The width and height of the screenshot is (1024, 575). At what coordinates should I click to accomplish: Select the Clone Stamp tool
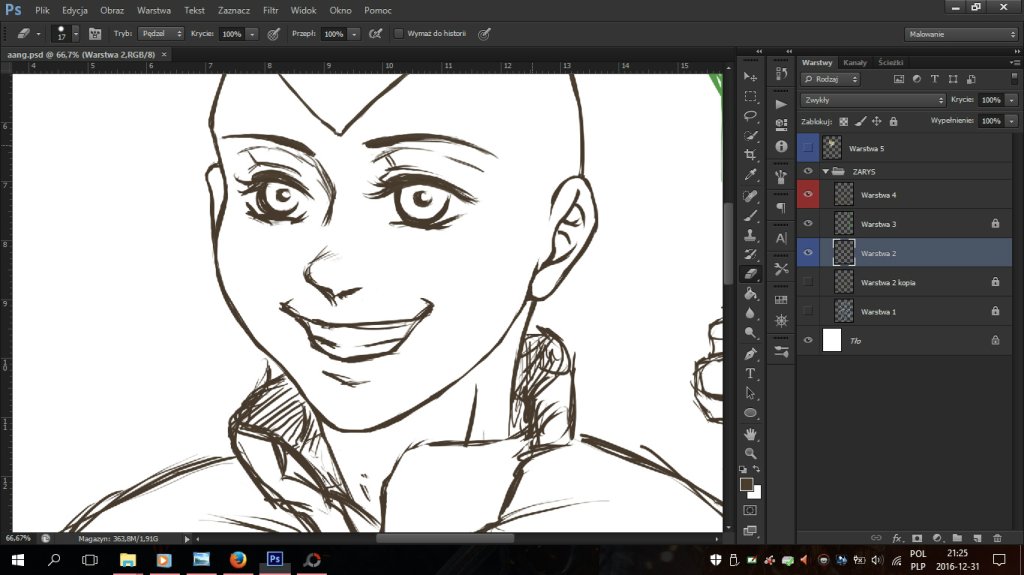(x=750, y=235)
